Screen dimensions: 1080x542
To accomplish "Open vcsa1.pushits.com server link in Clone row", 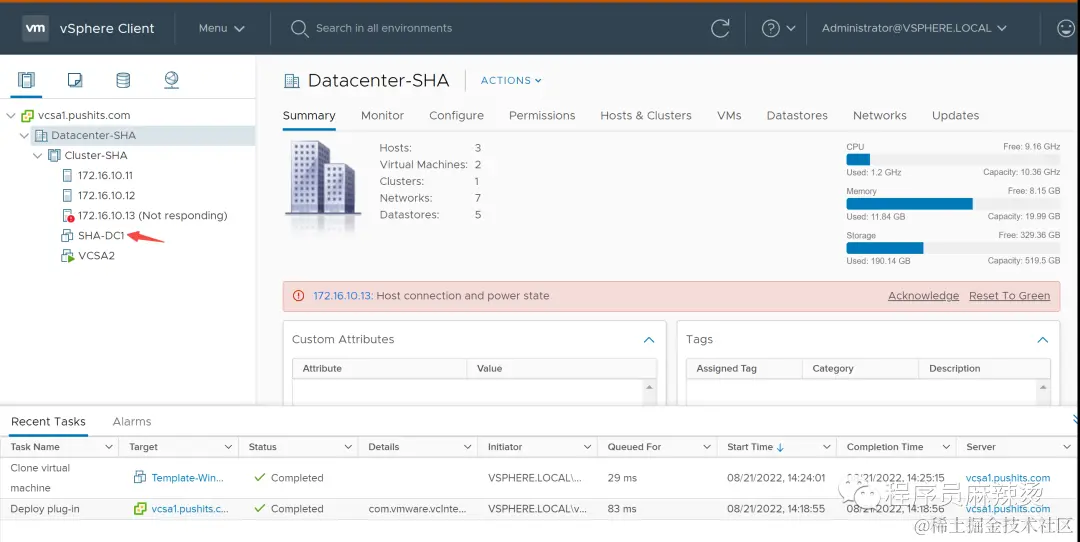I will pos(1008,477).
